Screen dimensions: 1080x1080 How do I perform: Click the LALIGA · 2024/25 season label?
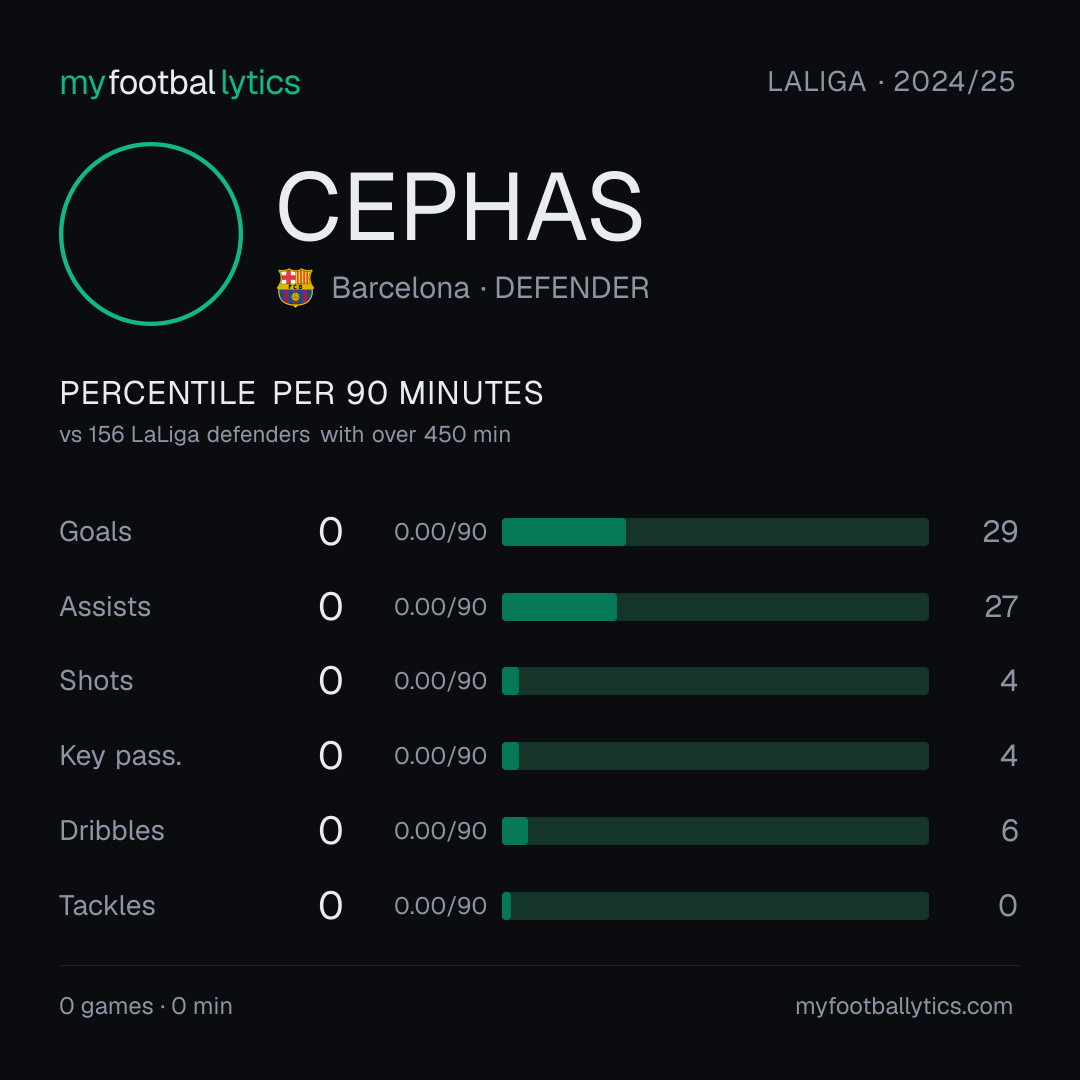(891, 82)
